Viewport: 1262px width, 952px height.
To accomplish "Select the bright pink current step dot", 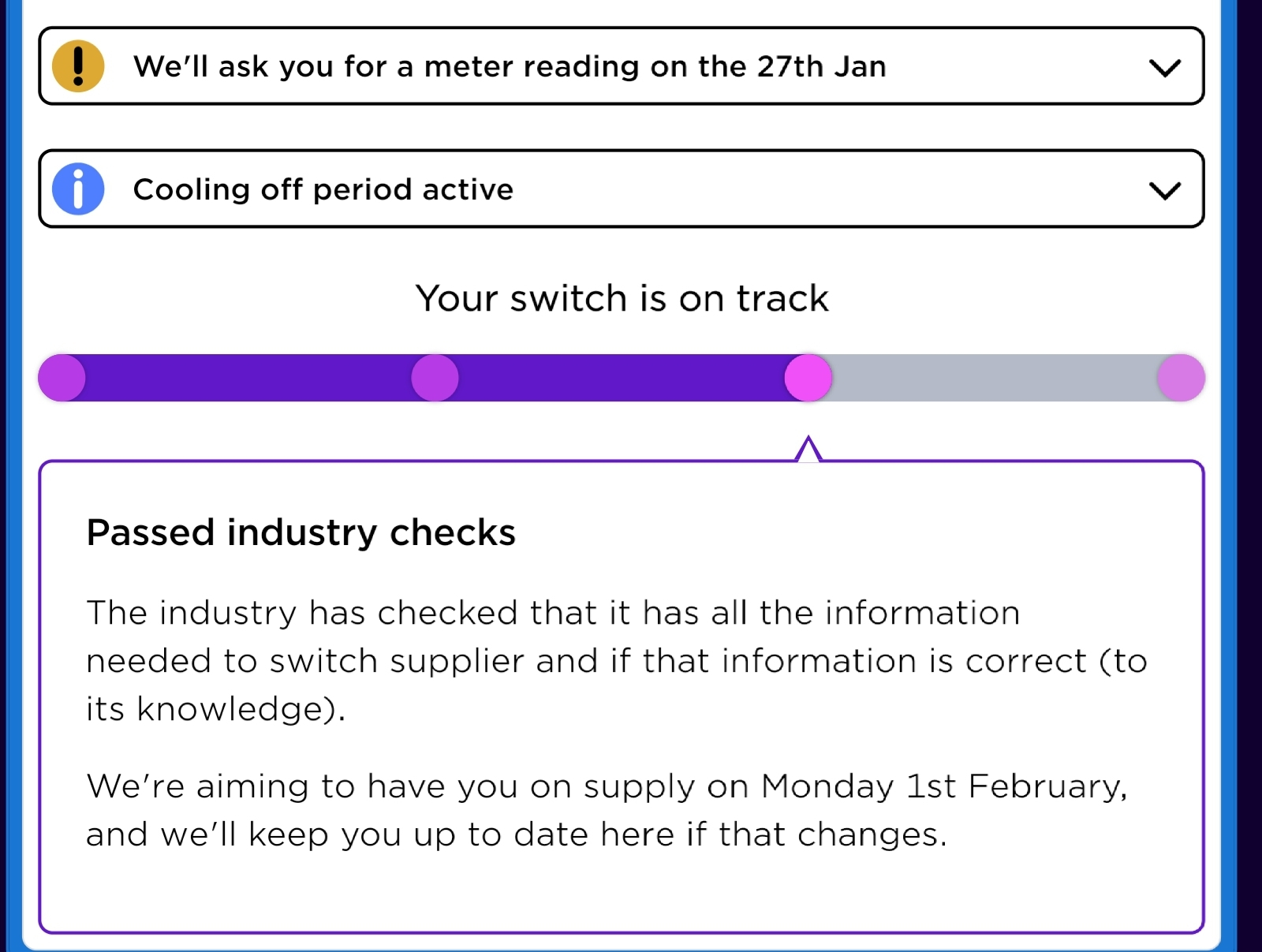I will click(808, 378).
